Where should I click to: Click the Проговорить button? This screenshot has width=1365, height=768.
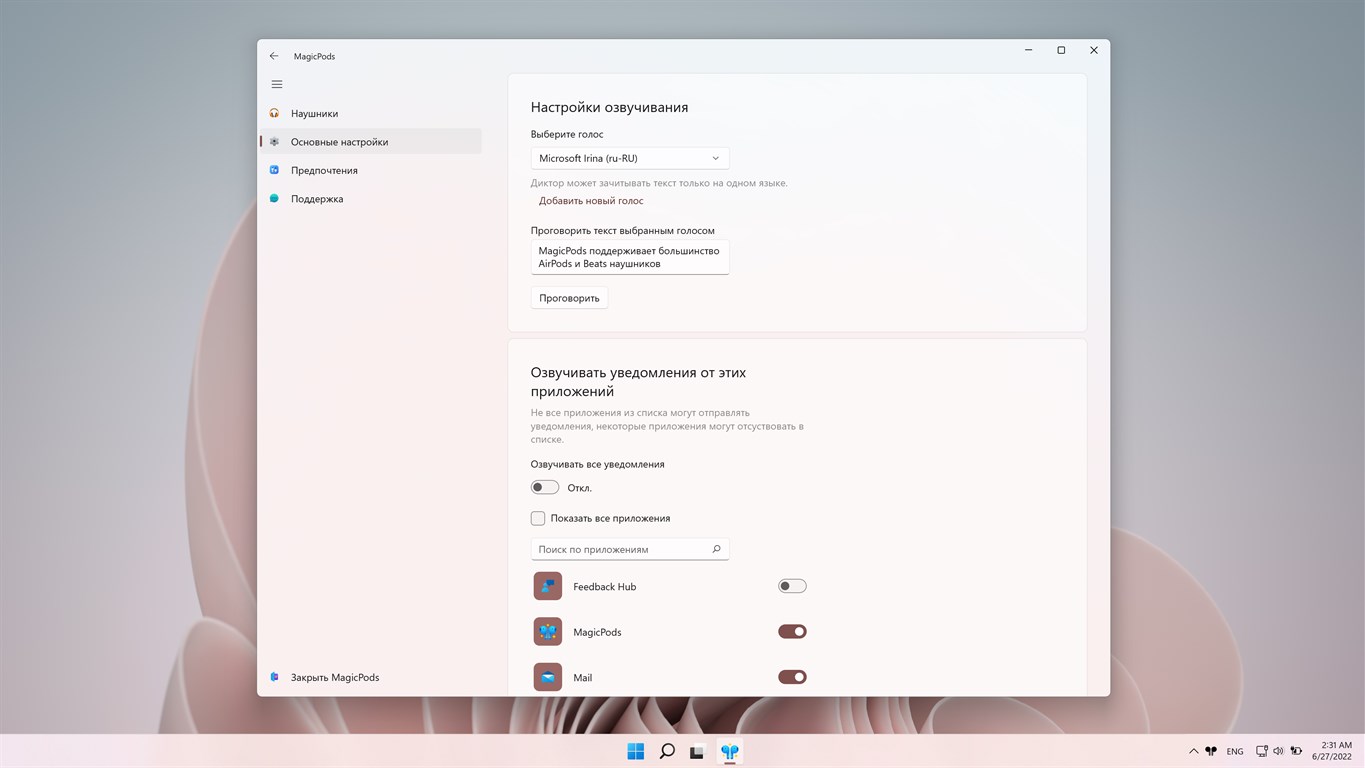[x=569, y=298]
